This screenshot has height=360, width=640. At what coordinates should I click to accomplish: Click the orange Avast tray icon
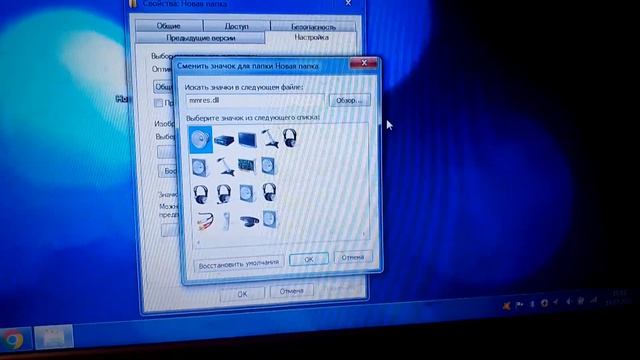click(507, 305)
